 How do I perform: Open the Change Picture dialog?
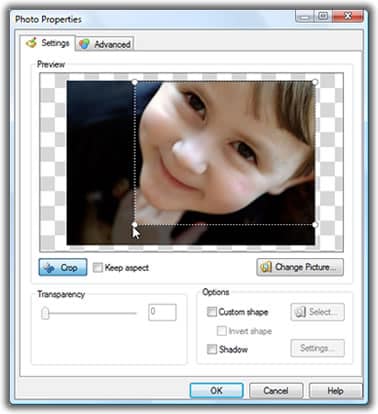(x=300, y=267)
